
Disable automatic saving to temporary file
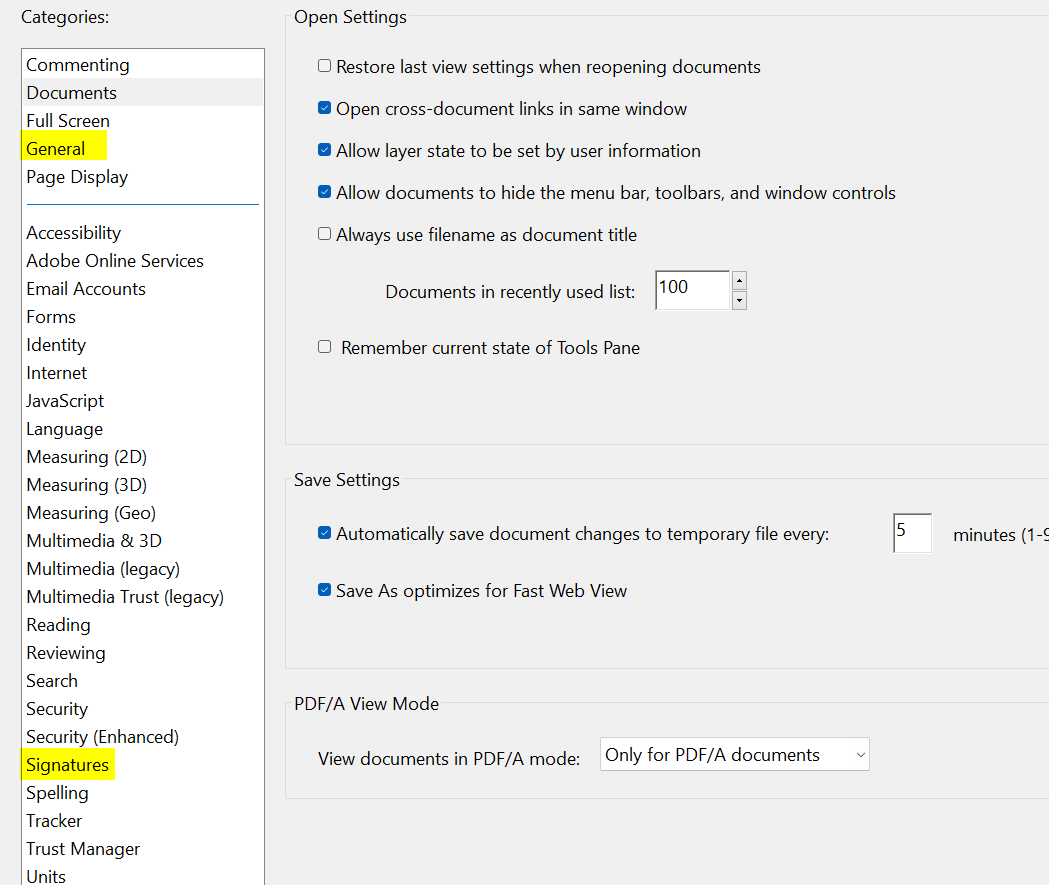324,533
